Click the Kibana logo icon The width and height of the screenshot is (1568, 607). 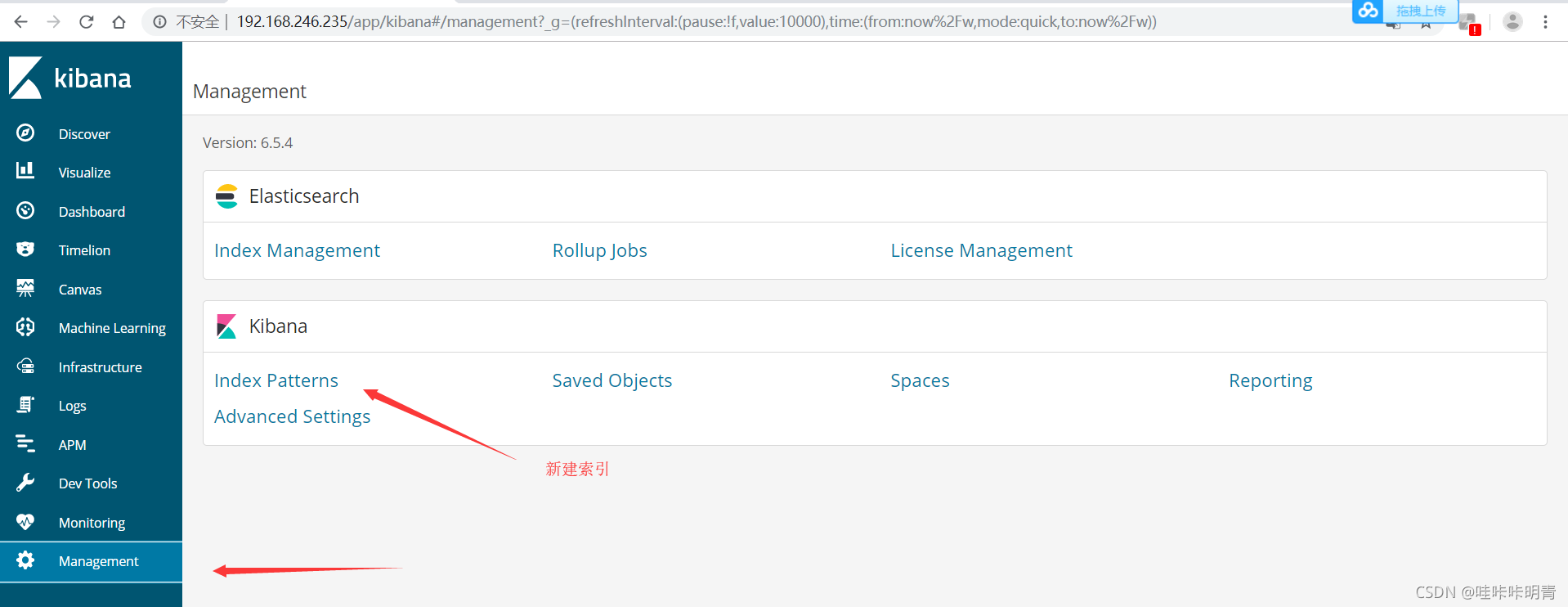point(25,78)
